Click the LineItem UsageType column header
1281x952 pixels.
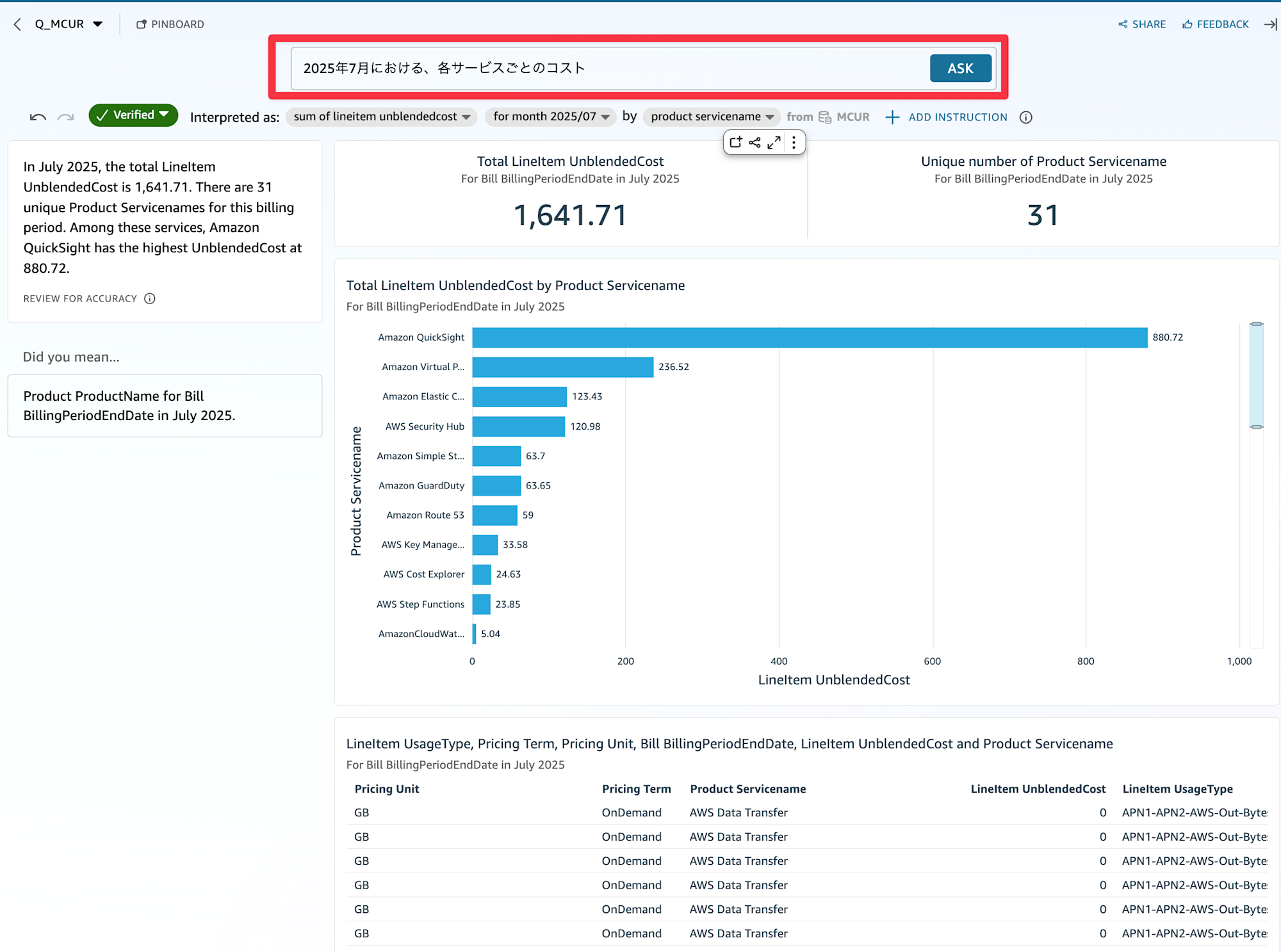1177,789
